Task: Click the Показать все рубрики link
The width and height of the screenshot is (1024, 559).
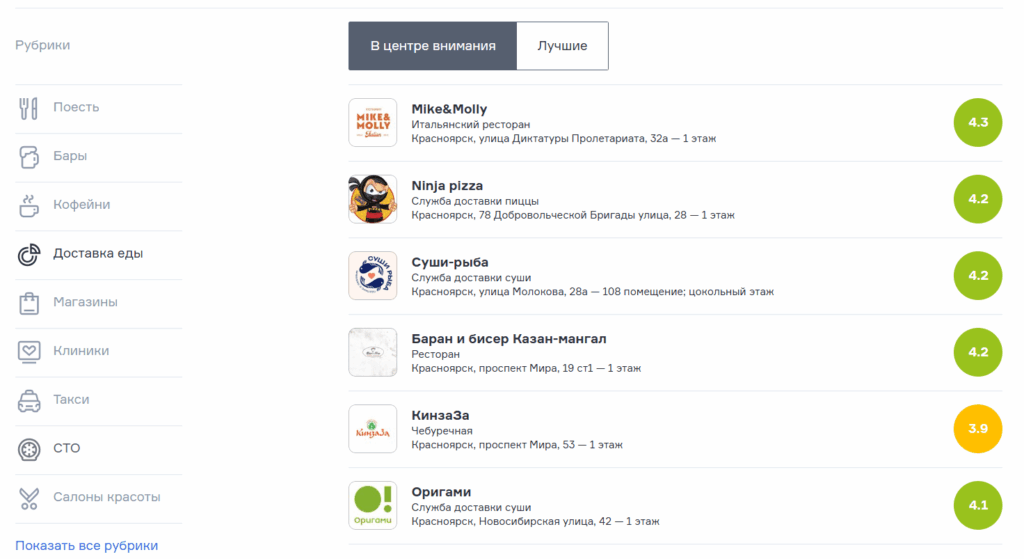Action: [x=87, y=546]
